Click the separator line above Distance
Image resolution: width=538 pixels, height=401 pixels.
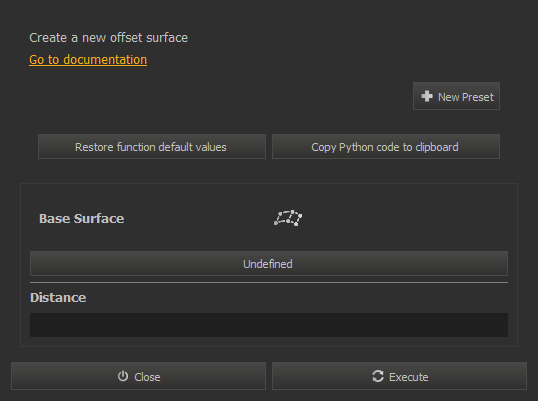(269, 282)
